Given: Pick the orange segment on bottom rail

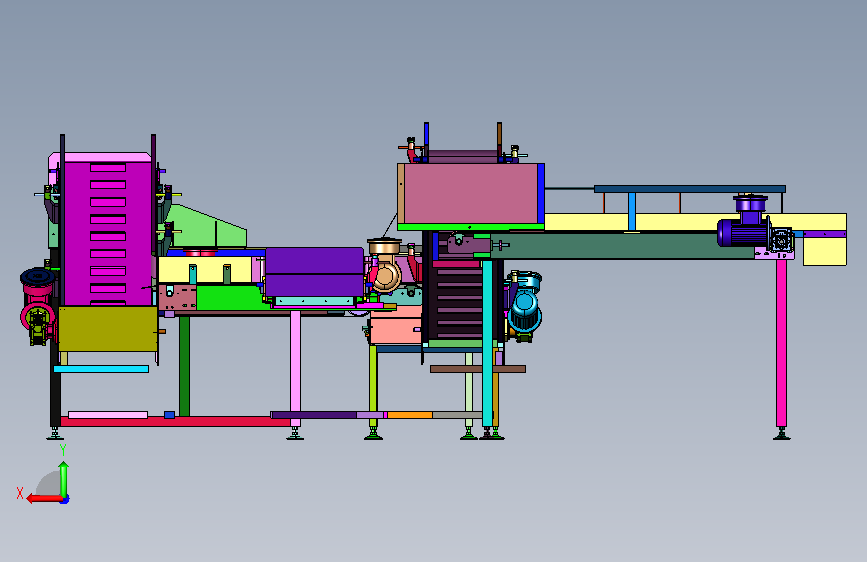Looking at the screenshot, I should tap(410, 415).
